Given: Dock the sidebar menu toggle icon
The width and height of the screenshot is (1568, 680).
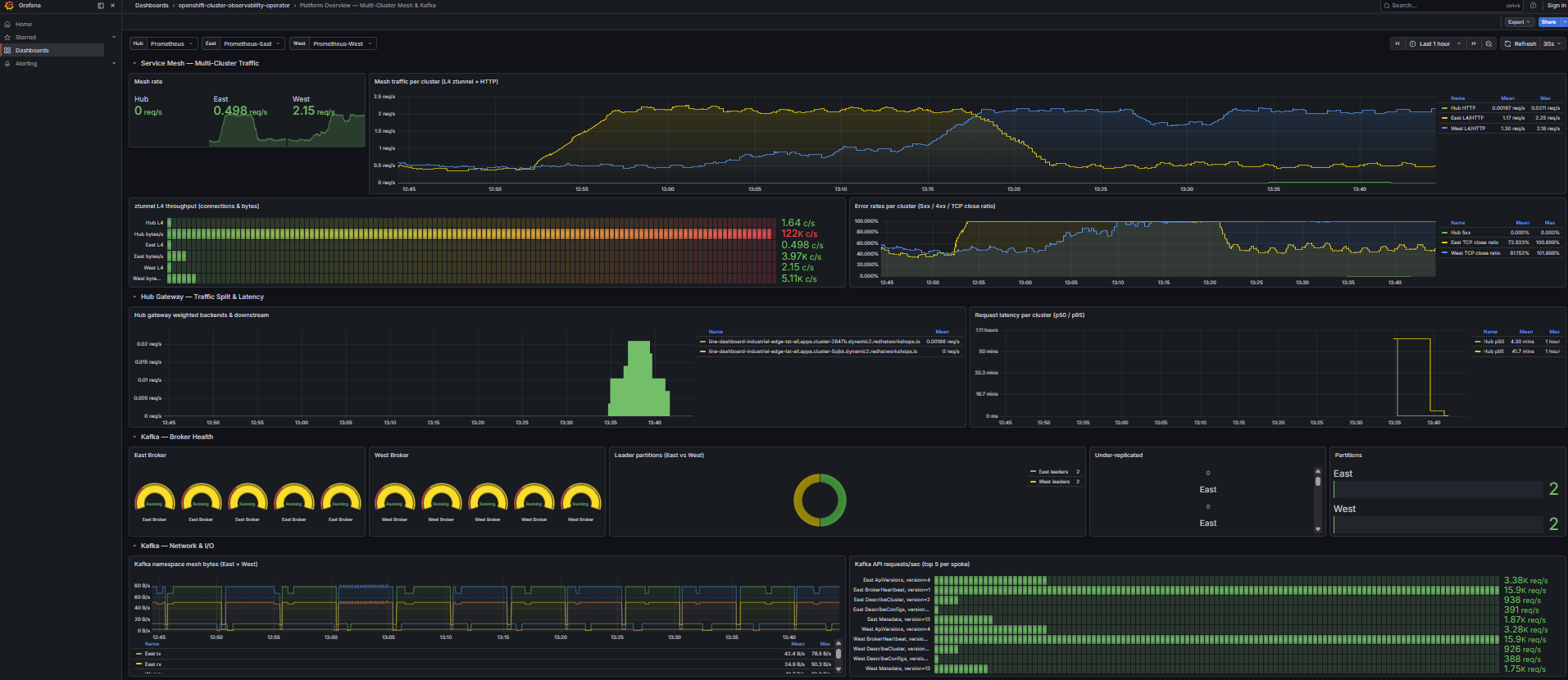Looking at the screenshot, I should (x=101, y=6).
